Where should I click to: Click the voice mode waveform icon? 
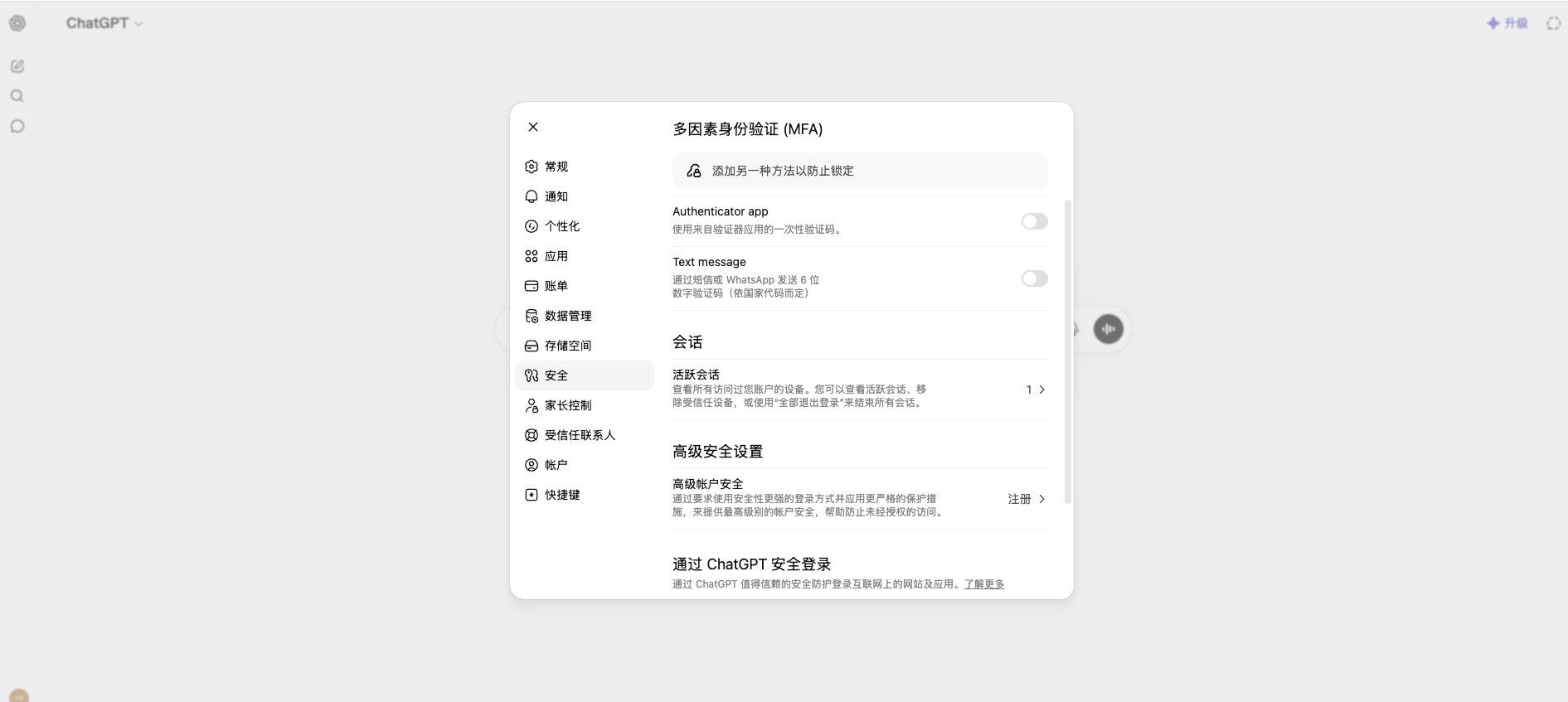click(x=1108, y=329)
